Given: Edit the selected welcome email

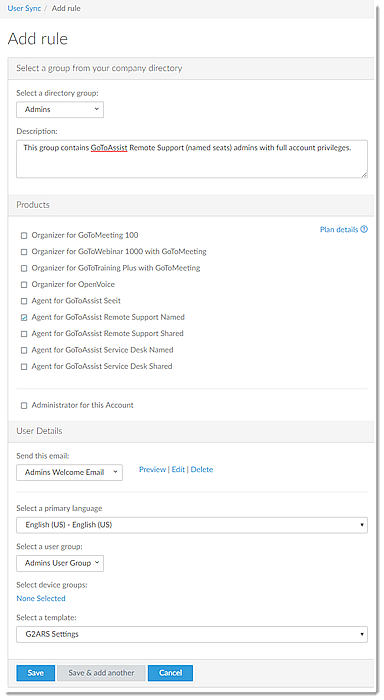Looking at the screenshot, I should pos(178,469).
